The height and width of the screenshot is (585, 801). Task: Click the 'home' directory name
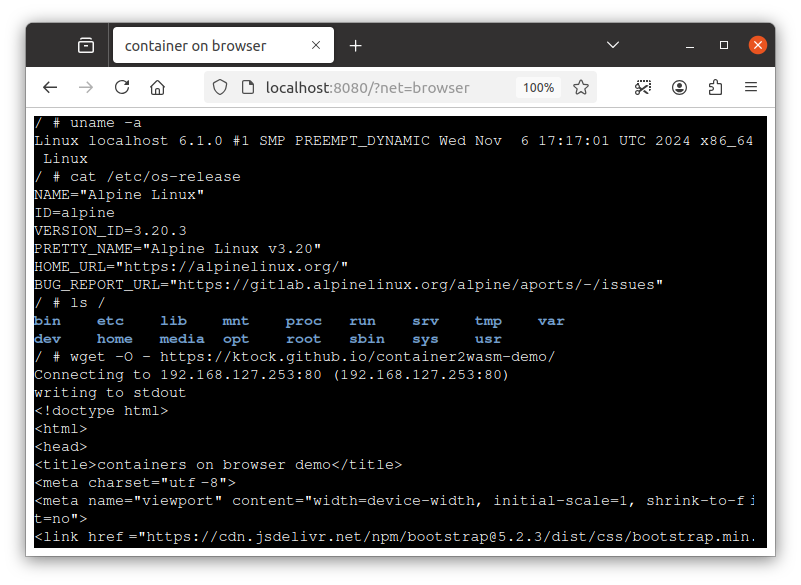[x=114, y=339]
